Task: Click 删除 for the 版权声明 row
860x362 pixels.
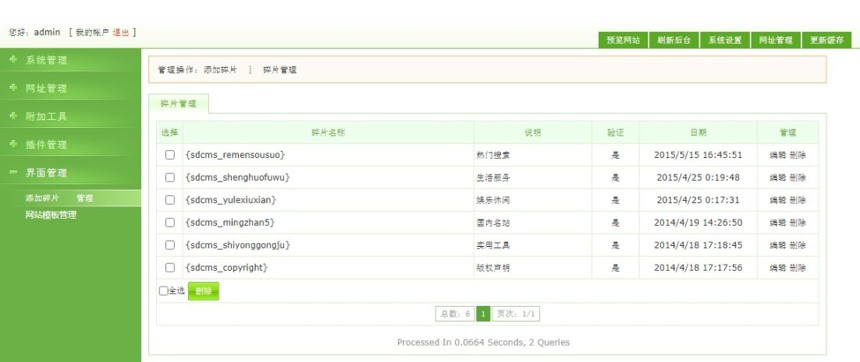Action: [x=797, y=268]
